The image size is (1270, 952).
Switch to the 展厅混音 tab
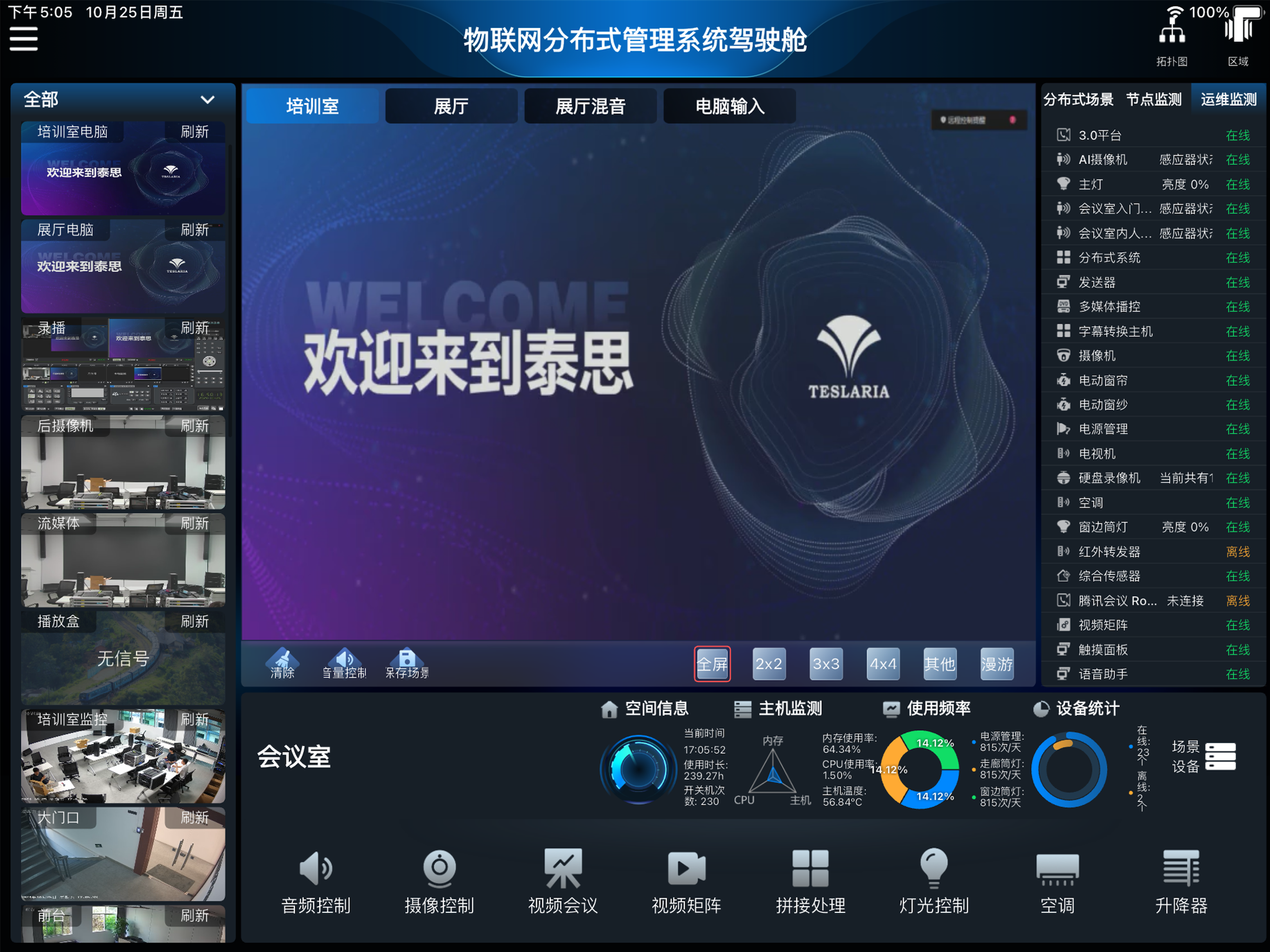590,106
